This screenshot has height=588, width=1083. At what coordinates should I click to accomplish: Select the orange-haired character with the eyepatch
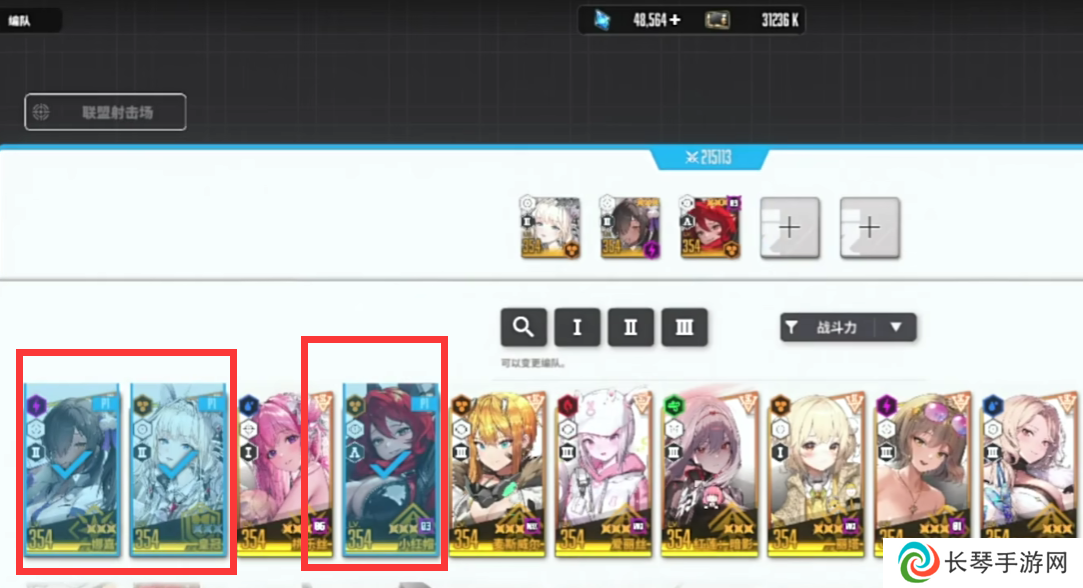497,473
